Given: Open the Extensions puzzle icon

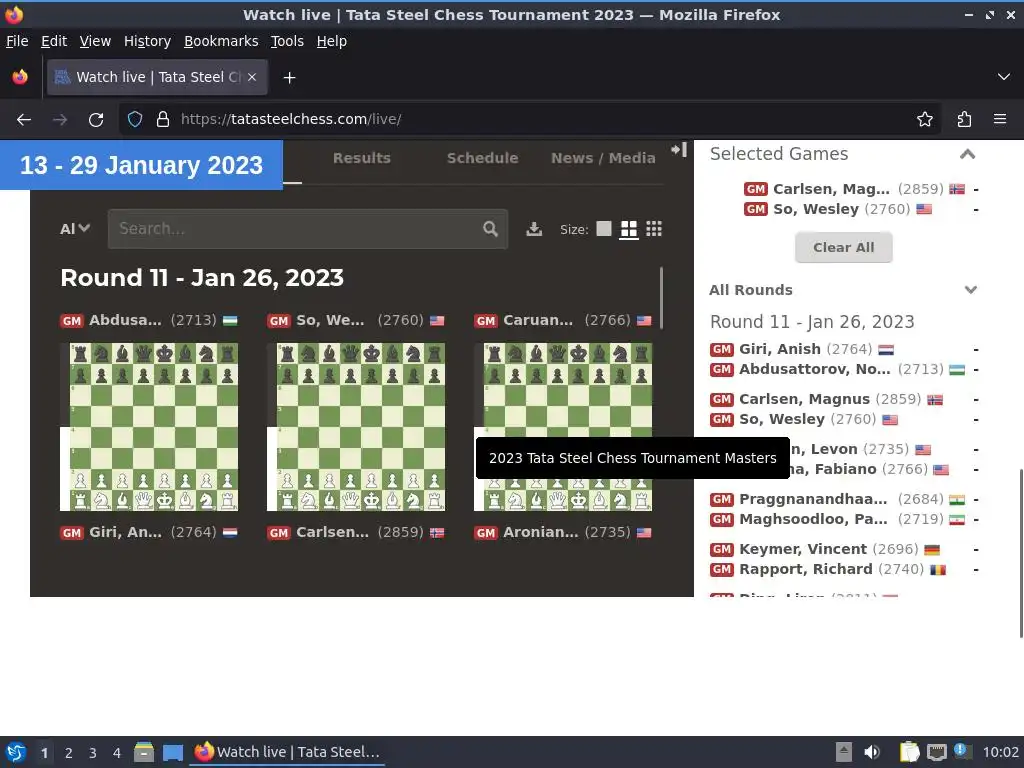Looking at the screenshot, I should pos(964,119).
